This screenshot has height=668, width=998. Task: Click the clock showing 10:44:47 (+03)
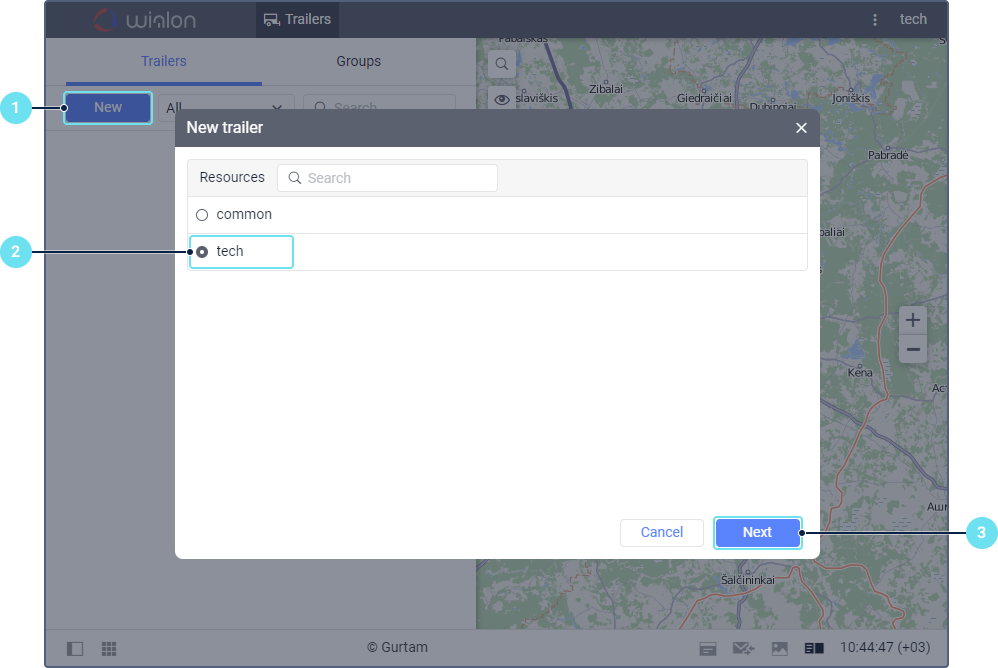click(x=885, y=648)
